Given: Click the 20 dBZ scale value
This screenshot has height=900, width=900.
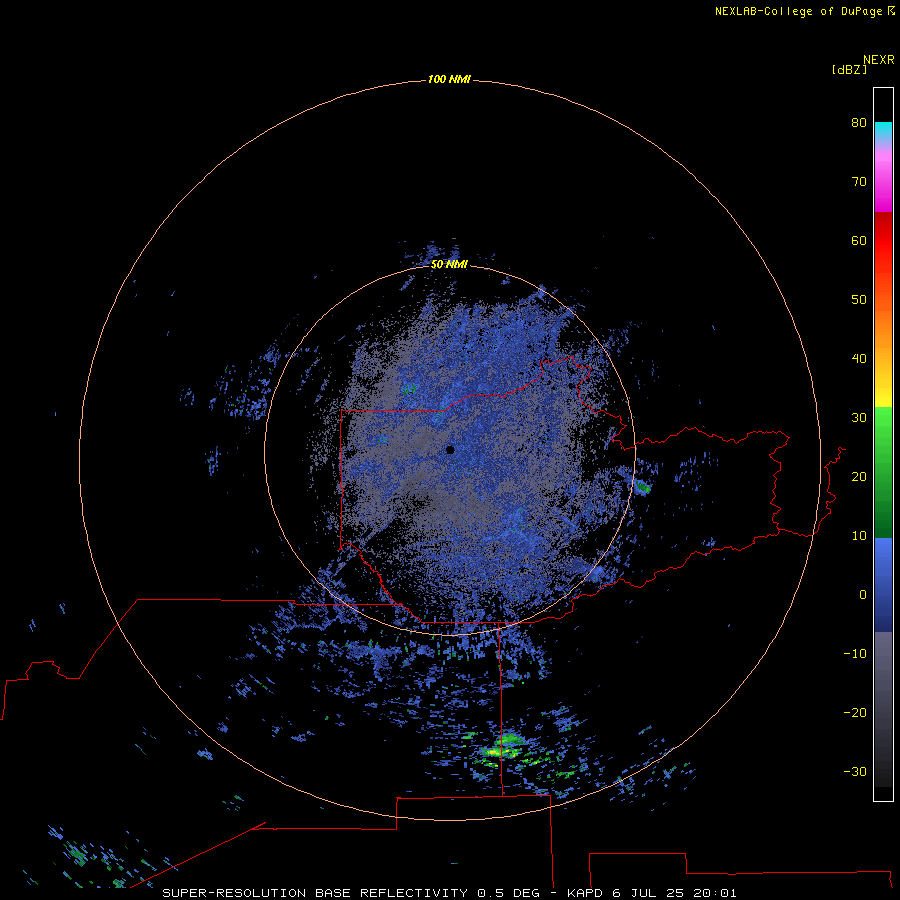Looking at the screenshot, I should pyautogui.click(x=859, y=476).
